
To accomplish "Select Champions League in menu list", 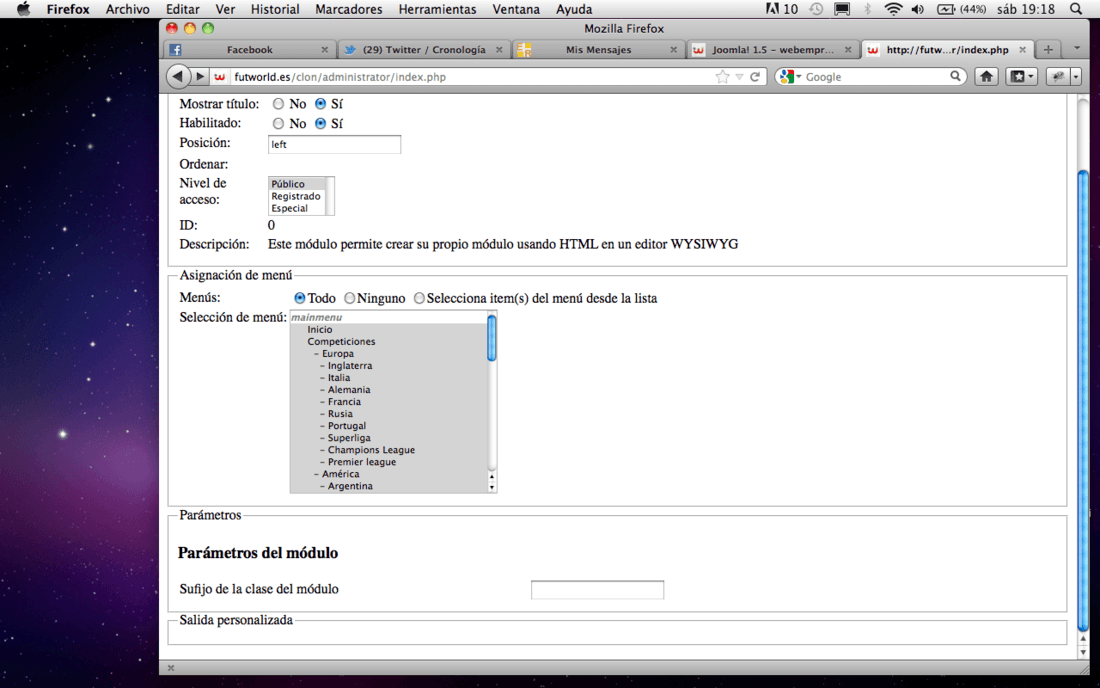I will (389, 450).
